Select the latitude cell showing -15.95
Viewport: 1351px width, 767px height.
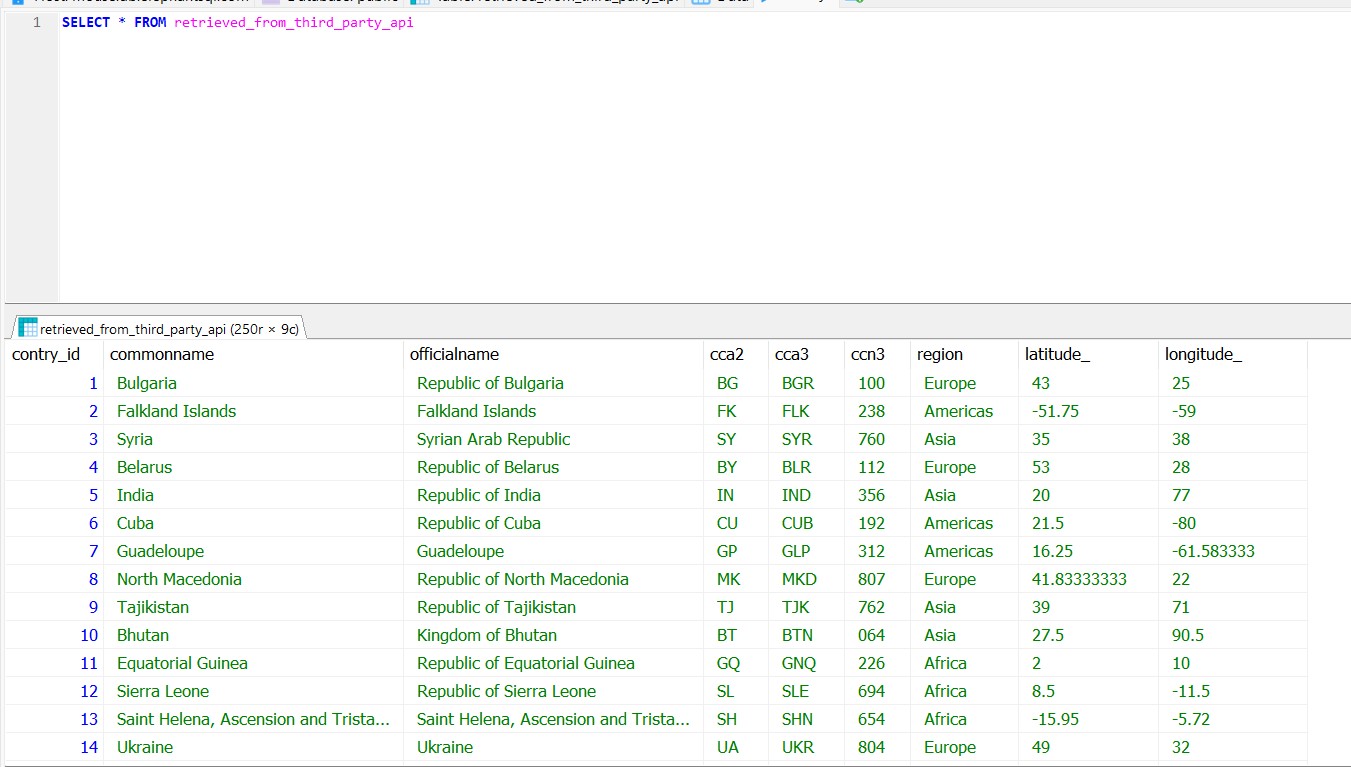pos(1088,719)
